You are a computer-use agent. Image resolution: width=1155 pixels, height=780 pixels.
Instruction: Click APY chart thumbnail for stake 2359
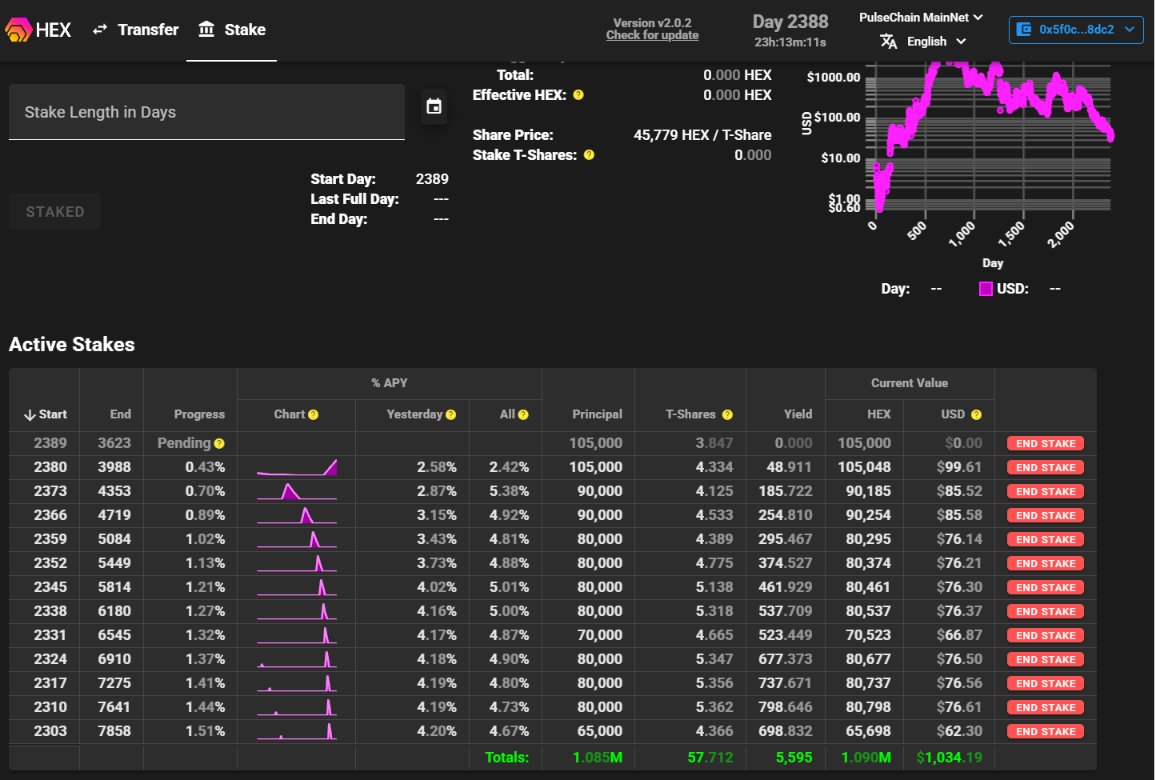297,539
